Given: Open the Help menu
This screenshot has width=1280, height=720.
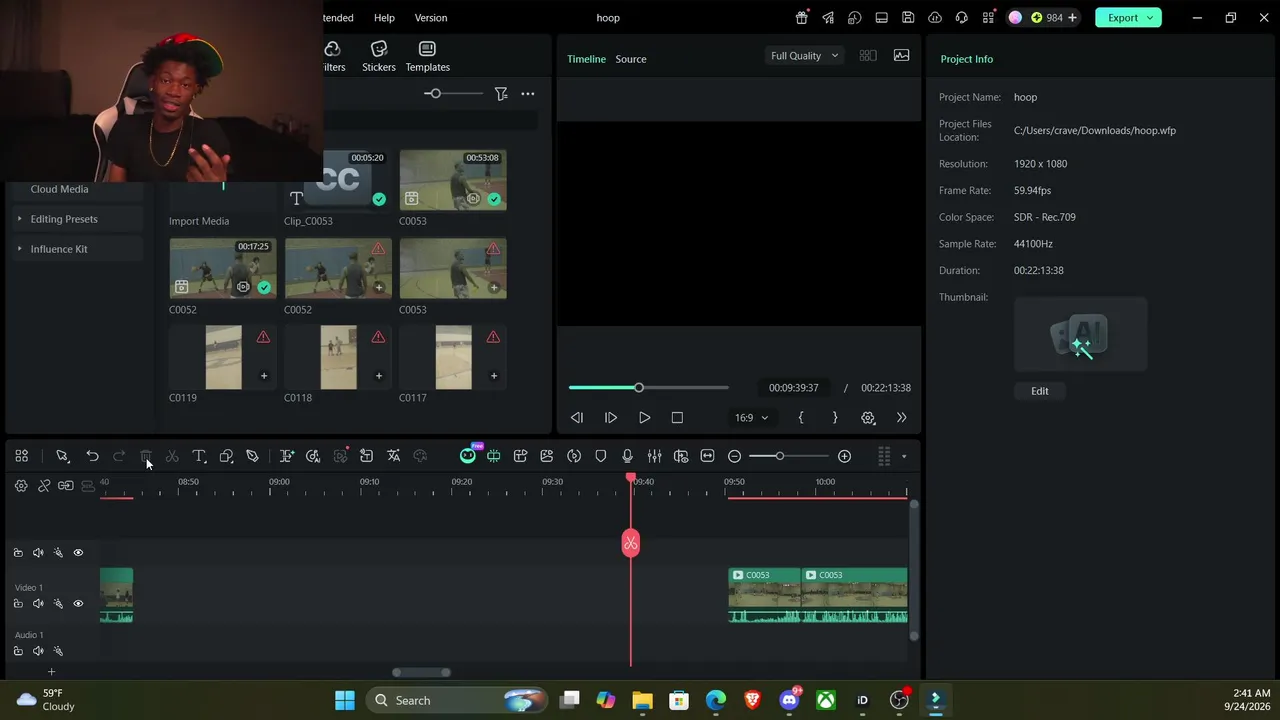Looking at the screenshot, I should point(384,18).
